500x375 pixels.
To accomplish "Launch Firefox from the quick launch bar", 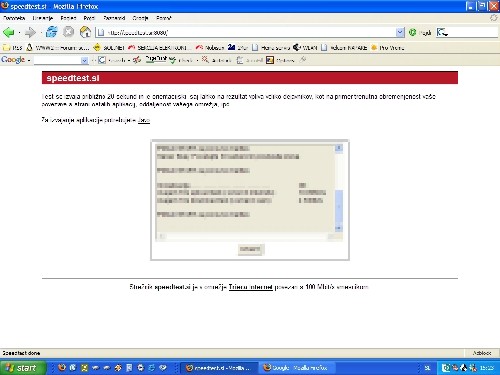I will point(62,368).
